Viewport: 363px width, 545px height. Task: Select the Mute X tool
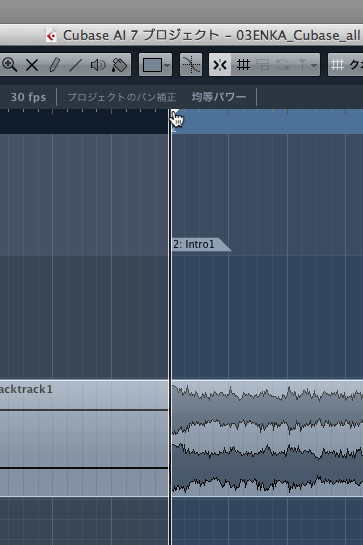click(x=32, y=65)
